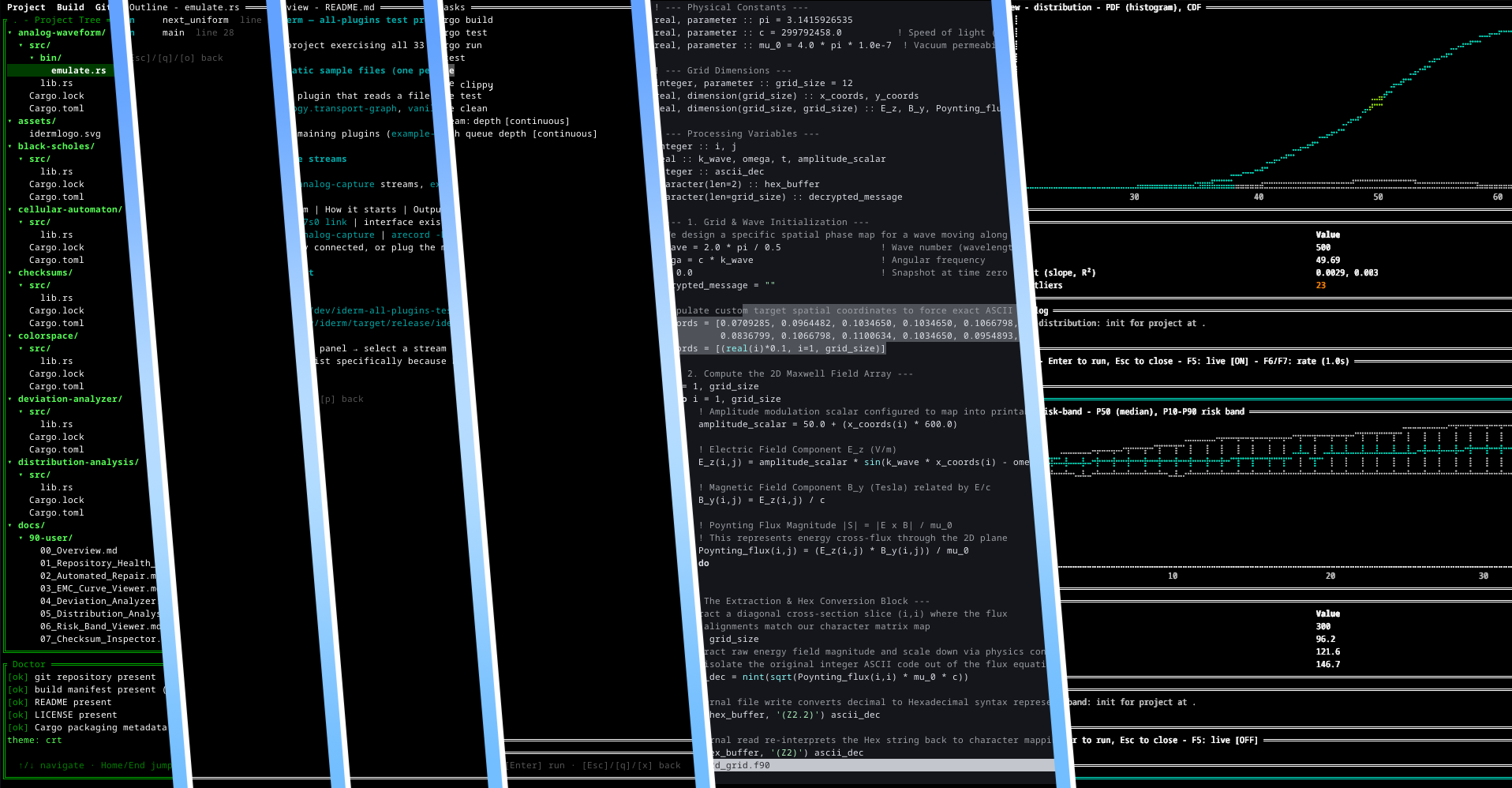Screen dimensions: 1512x788
Task: Open 00_Overview.md document
Action: point(78,550)
